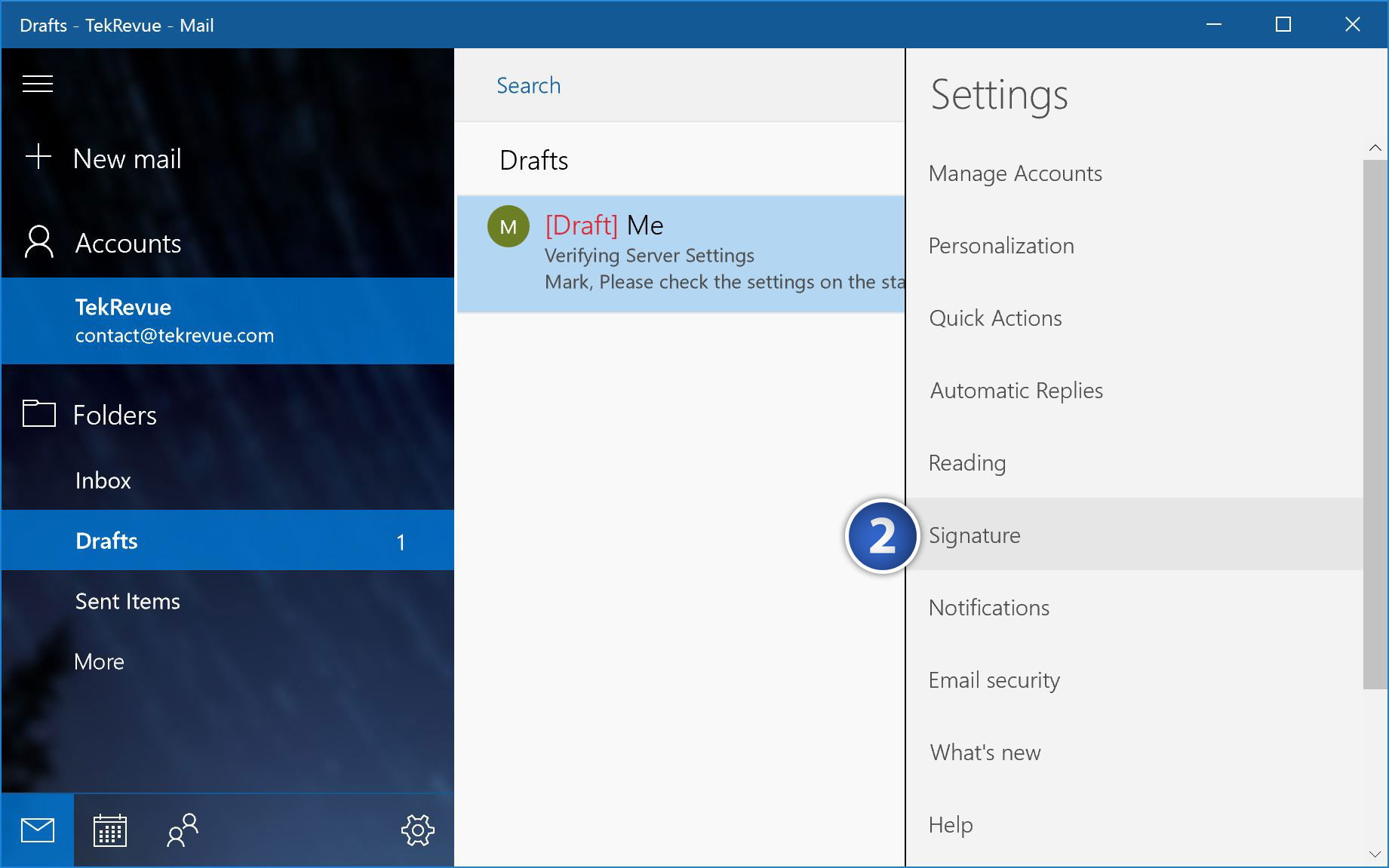1389x868 pixels.
Task: Open Automatic Replies settings
Action: [1135, 391]
